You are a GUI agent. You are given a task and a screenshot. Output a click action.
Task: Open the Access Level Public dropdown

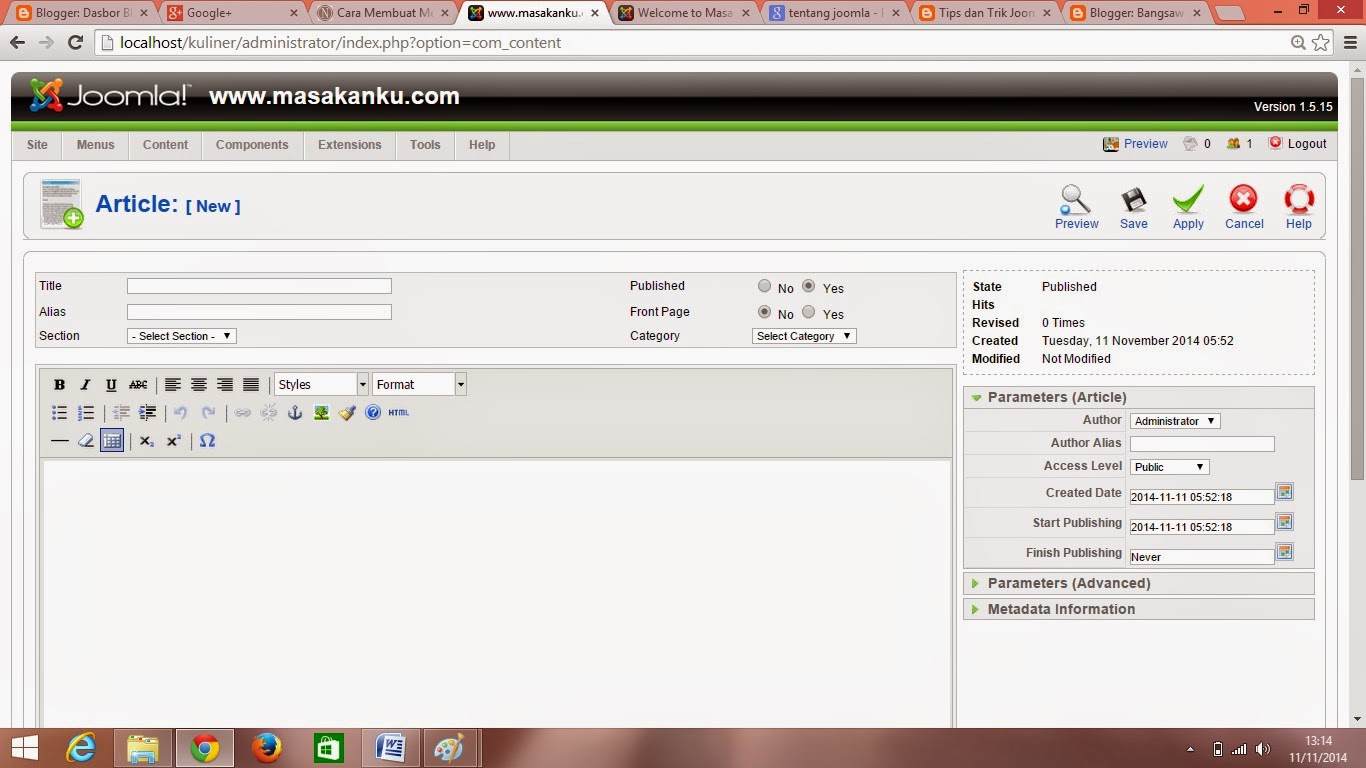coord(1170,467)
